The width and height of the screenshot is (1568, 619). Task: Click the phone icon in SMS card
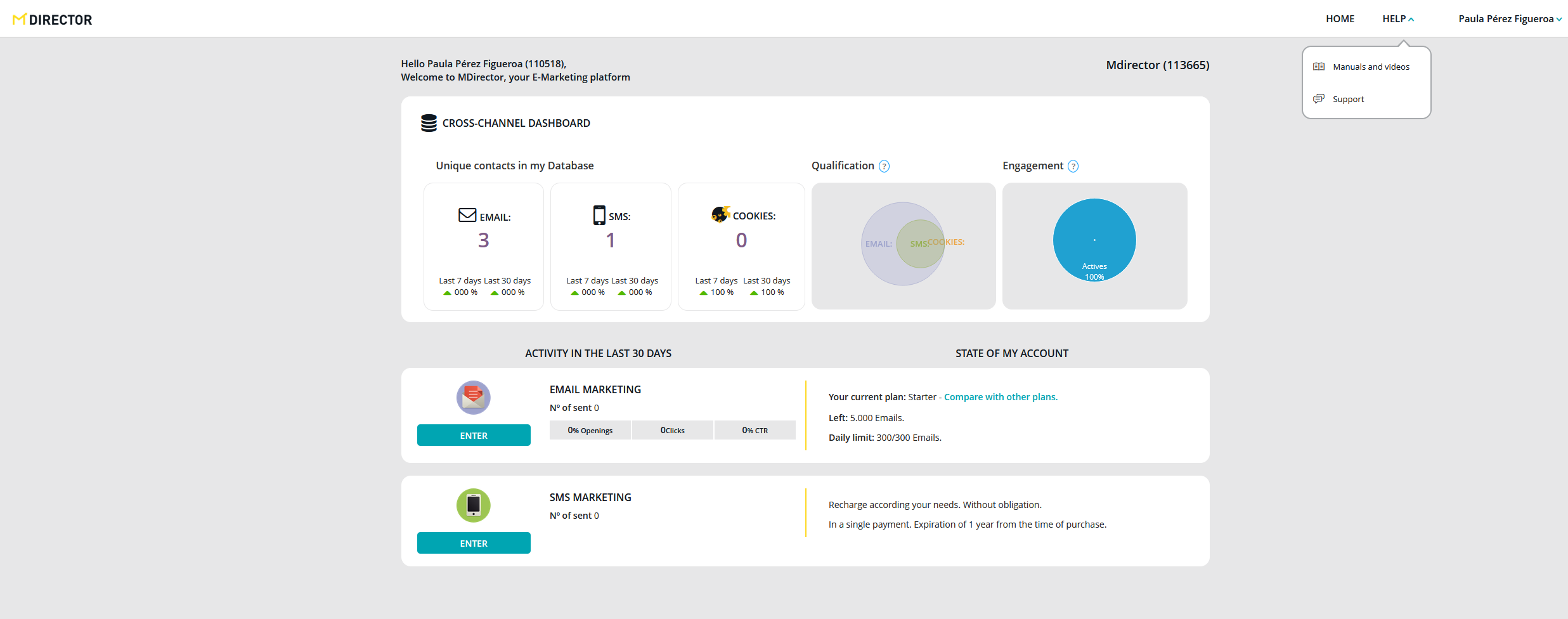(599, 216)
